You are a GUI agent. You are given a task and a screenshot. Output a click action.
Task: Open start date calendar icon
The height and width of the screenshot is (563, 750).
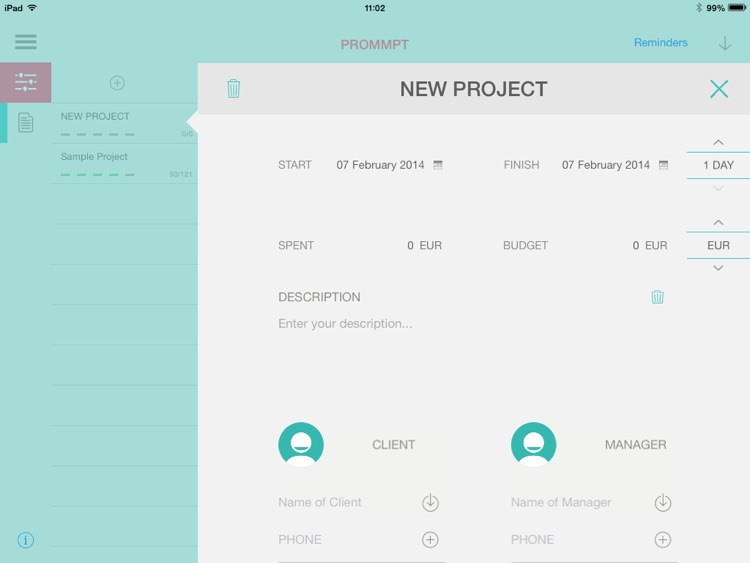[438, 165]
